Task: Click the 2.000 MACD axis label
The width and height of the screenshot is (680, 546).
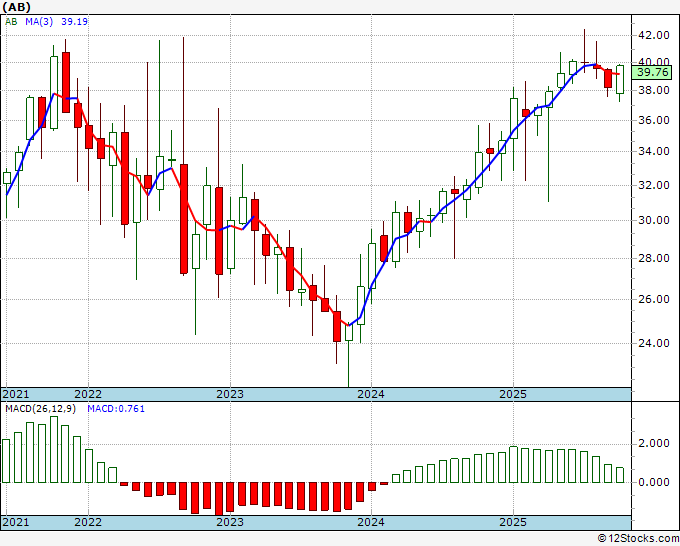Action: point(653,443)
